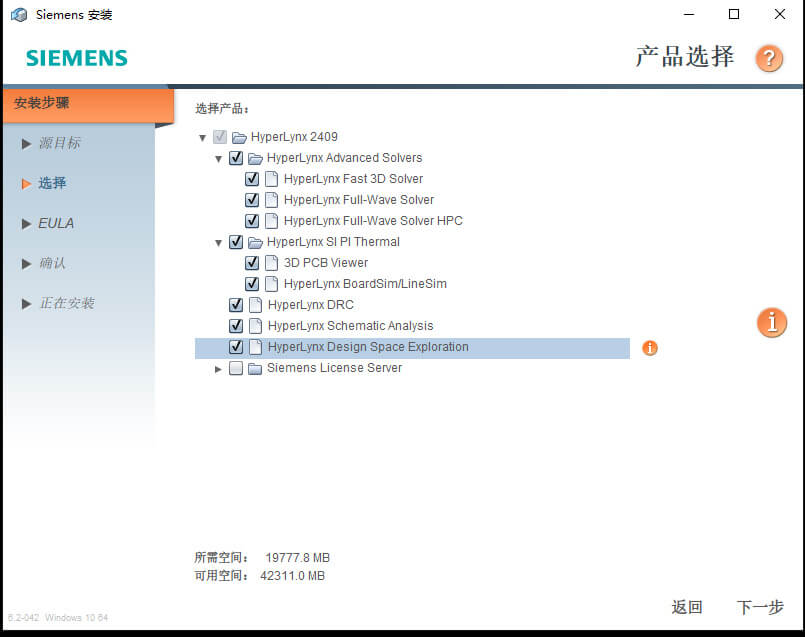Enable the Siemens License Server checkbox
The image size is (805, 637).
pyautogui.click(x=236, y=369)
